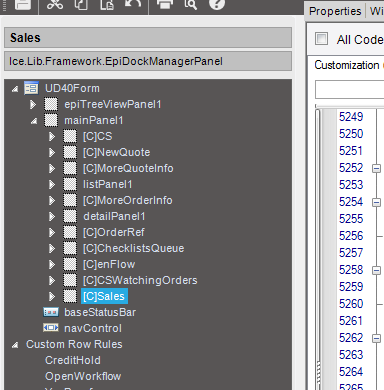The width and height of the screenshot is (384, 390).
Task: Expand the [C]Sales node
Action: tap(52, 297)
